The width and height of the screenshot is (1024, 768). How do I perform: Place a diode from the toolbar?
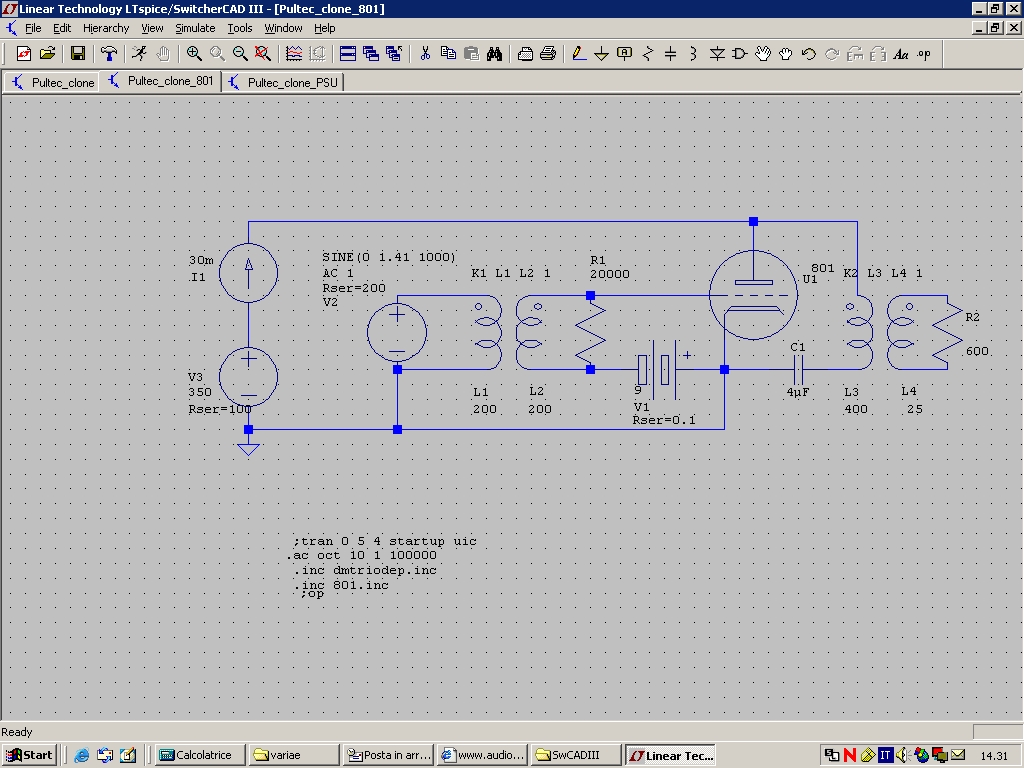point(717,54)
